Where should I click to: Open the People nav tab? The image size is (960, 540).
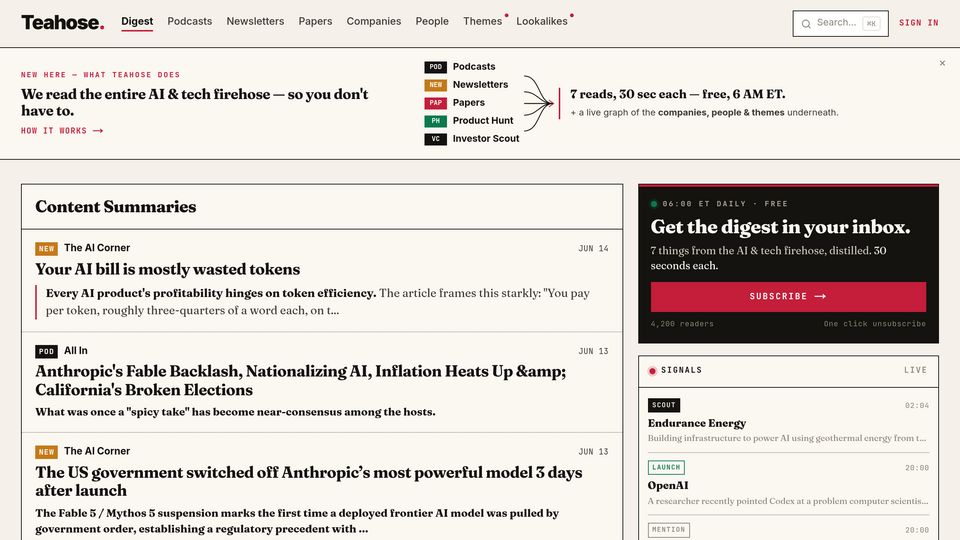click(x=432, y=21)
